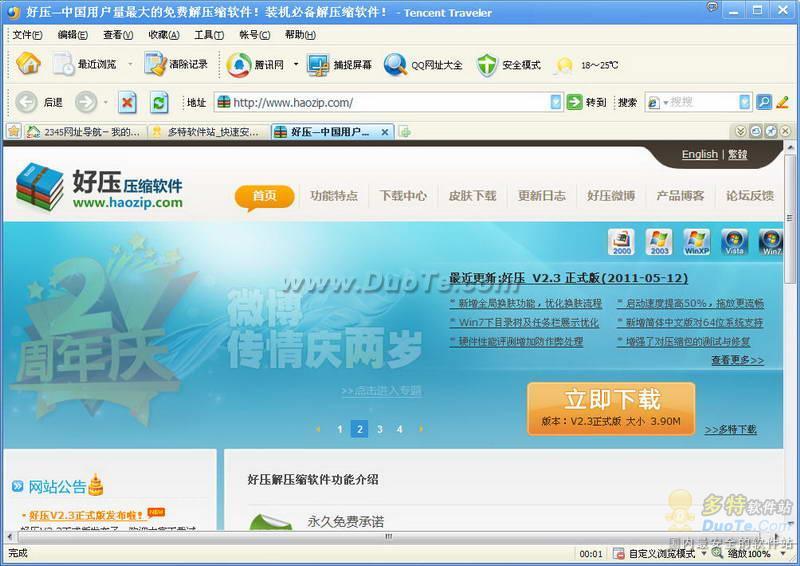Open a new tab with plus icon
The width and height of the screenshot is (800, 566).
[x=405, y=132]
